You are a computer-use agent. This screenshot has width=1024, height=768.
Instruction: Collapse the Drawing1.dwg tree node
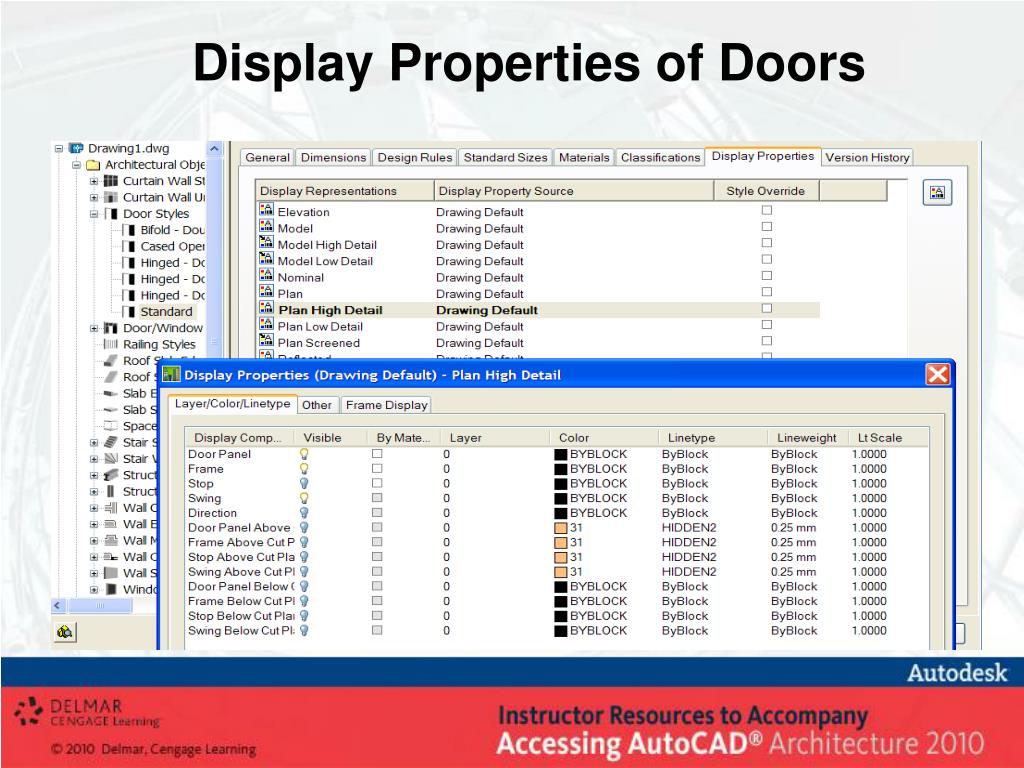[x=59, y=148]
